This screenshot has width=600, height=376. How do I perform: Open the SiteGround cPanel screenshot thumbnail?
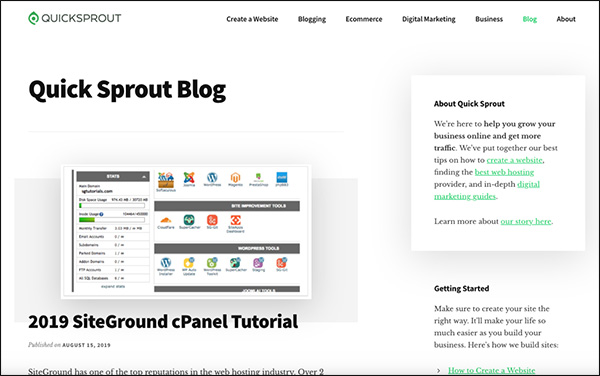(x=186, y=232)
